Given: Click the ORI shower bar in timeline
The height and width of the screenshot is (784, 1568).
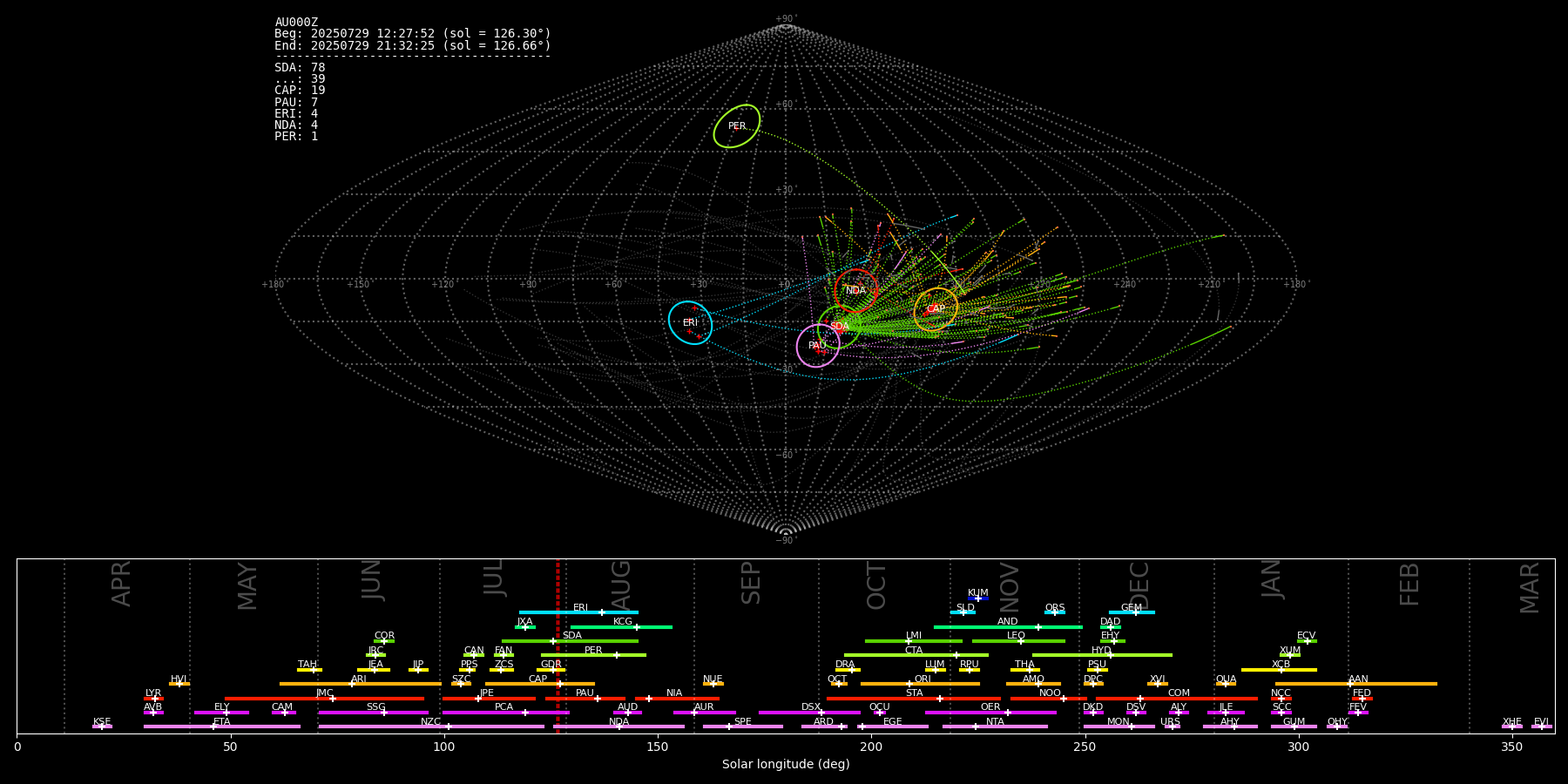Looking at the screenshot, I should pyautogui.click(x=920, y=684).
